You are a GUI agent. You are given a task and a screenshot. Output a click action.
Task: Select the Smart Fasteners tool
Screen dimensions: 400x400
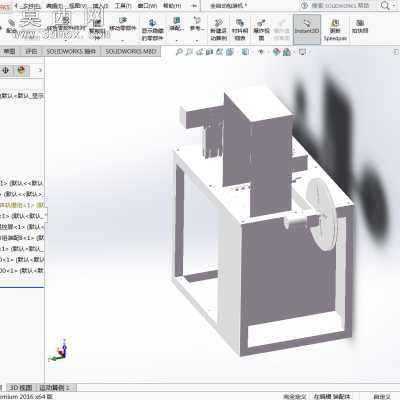coord(97,27)
